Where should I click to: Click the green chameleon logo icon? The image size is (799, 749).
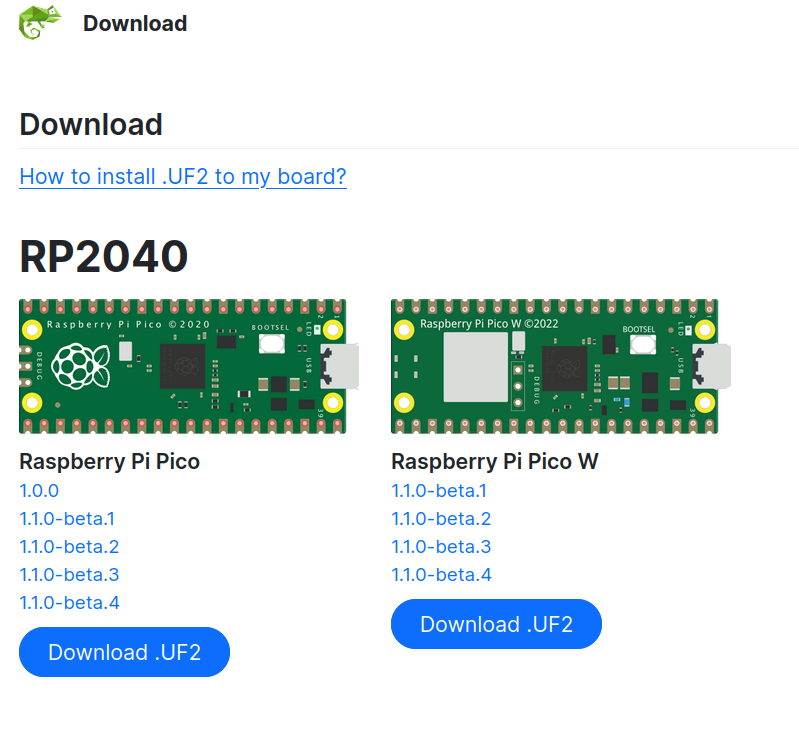[40, 23]
